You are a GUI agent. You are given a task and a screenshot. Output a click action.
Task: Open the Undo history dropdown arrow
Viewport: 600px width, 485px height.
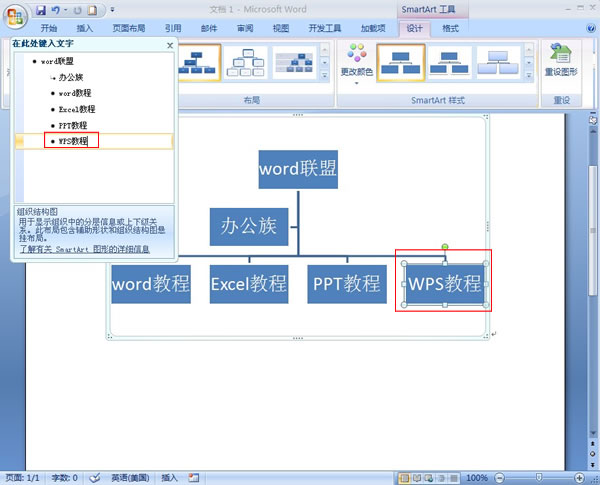click(66, 10)
